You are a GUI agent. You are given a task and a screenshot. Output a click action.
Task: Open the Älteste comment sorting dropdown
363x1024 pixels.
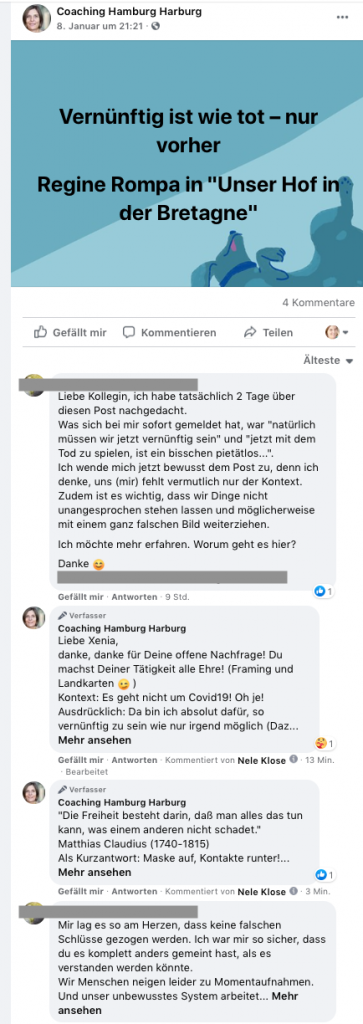(x=328, y=360)
